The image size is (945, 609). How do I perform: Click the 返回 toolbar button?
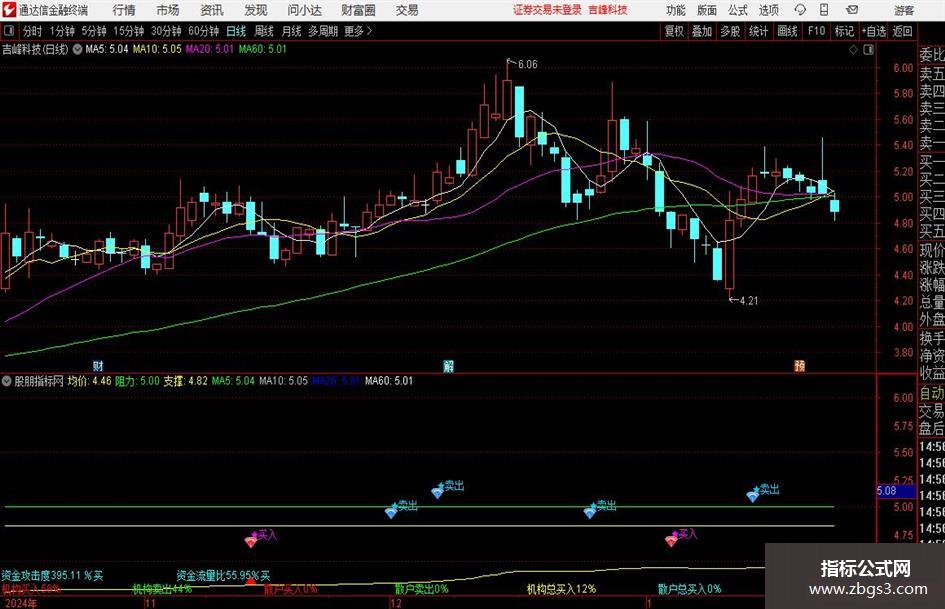click(902, 31)
